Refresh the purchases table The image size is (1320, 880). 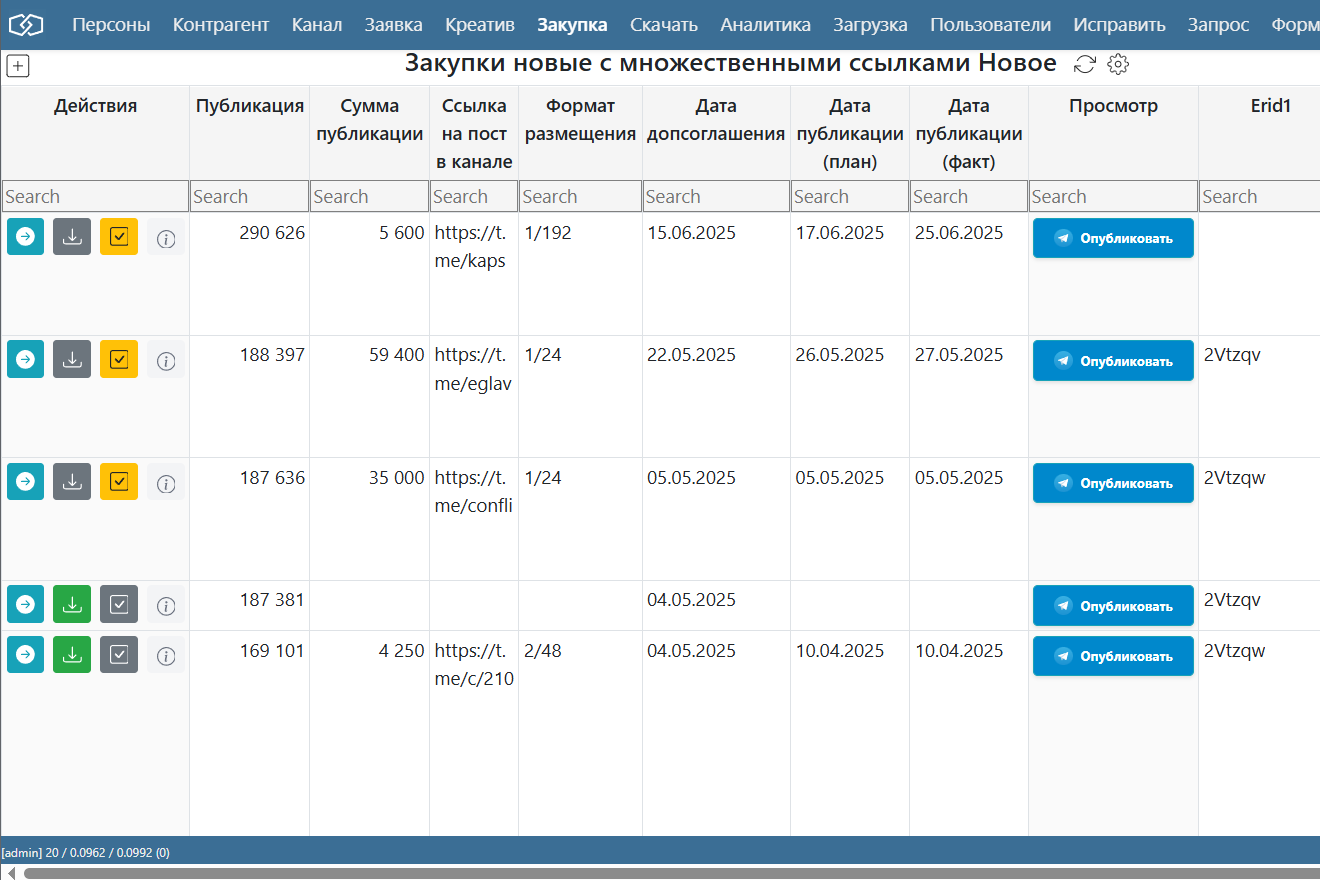tap(1085, 64)
